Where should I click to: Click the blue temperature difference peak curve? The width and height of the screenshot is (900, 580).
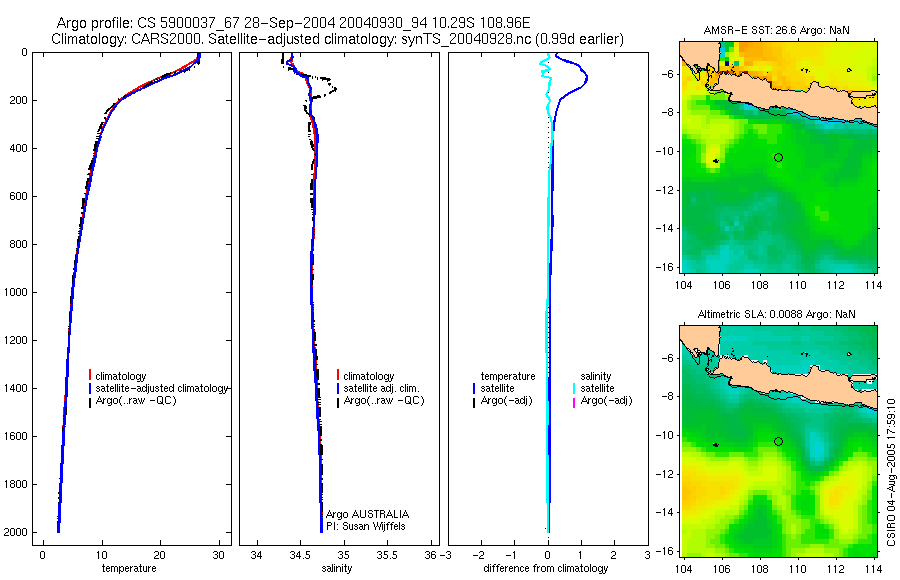pyautogui.click(x=585, y=79)
